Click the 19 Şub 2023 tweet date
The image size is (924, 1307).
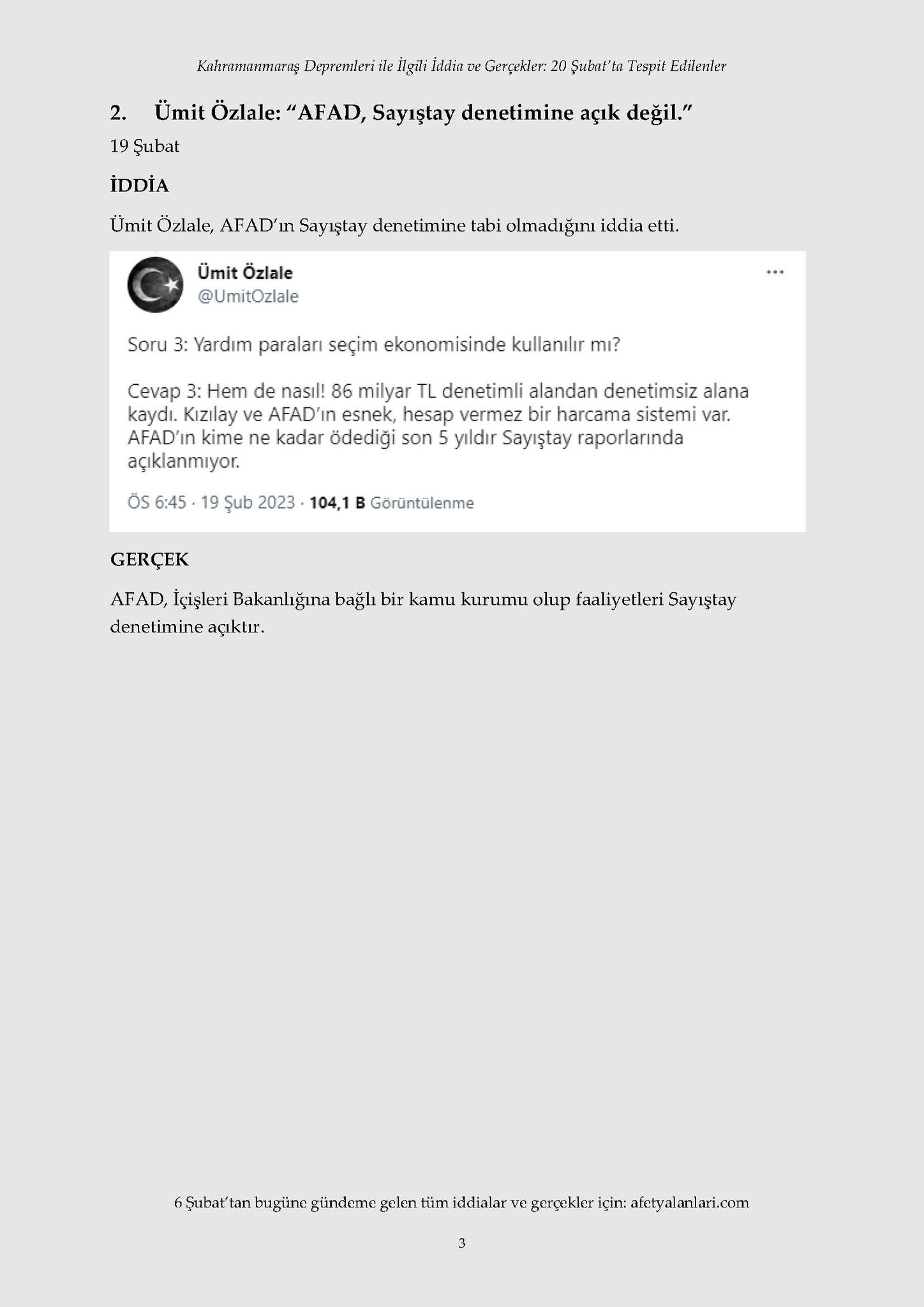point(248,503)
